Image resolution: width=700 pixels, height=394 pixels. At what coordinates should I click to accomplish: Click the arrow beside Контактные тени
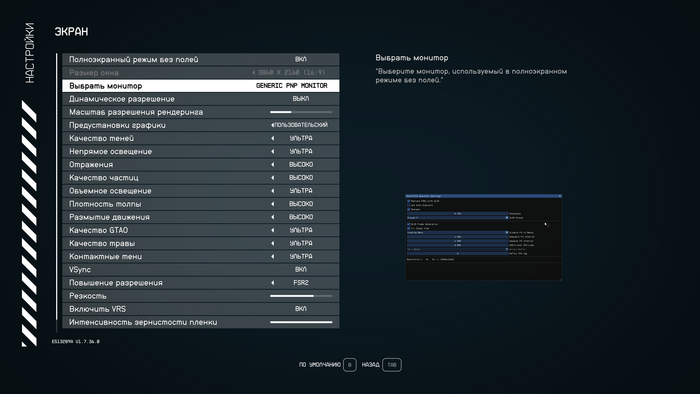[272, 257]
